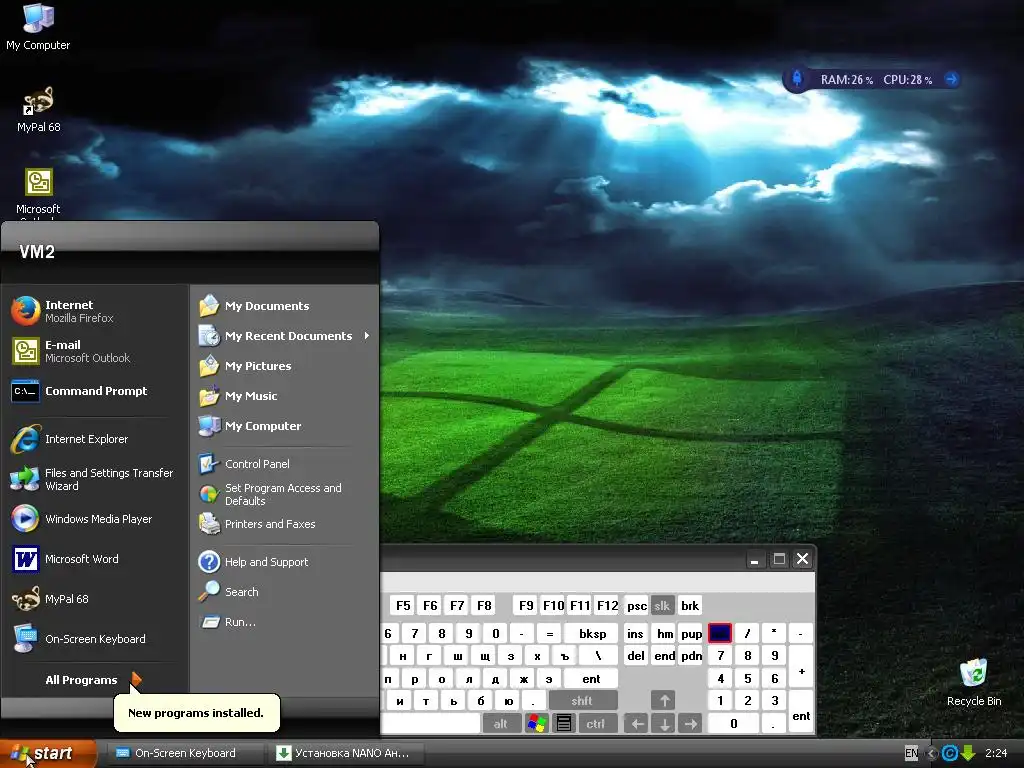Switch to On-Screen Keyboard taskbar button
Image resolution: width=1024 pixels, height=768 pixels.
[185, 753]
